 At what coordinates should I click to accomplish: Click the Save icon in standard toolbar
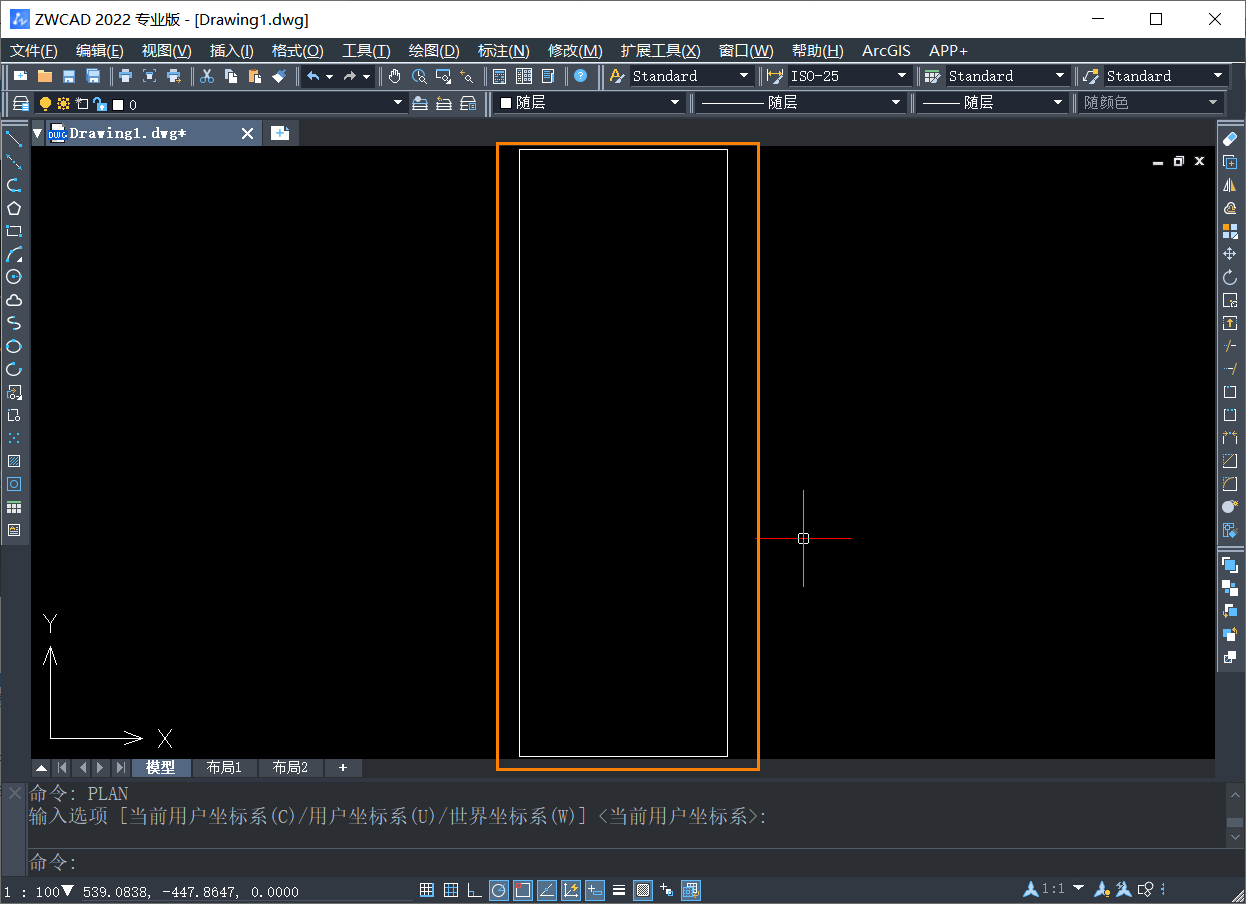(69, 76)
